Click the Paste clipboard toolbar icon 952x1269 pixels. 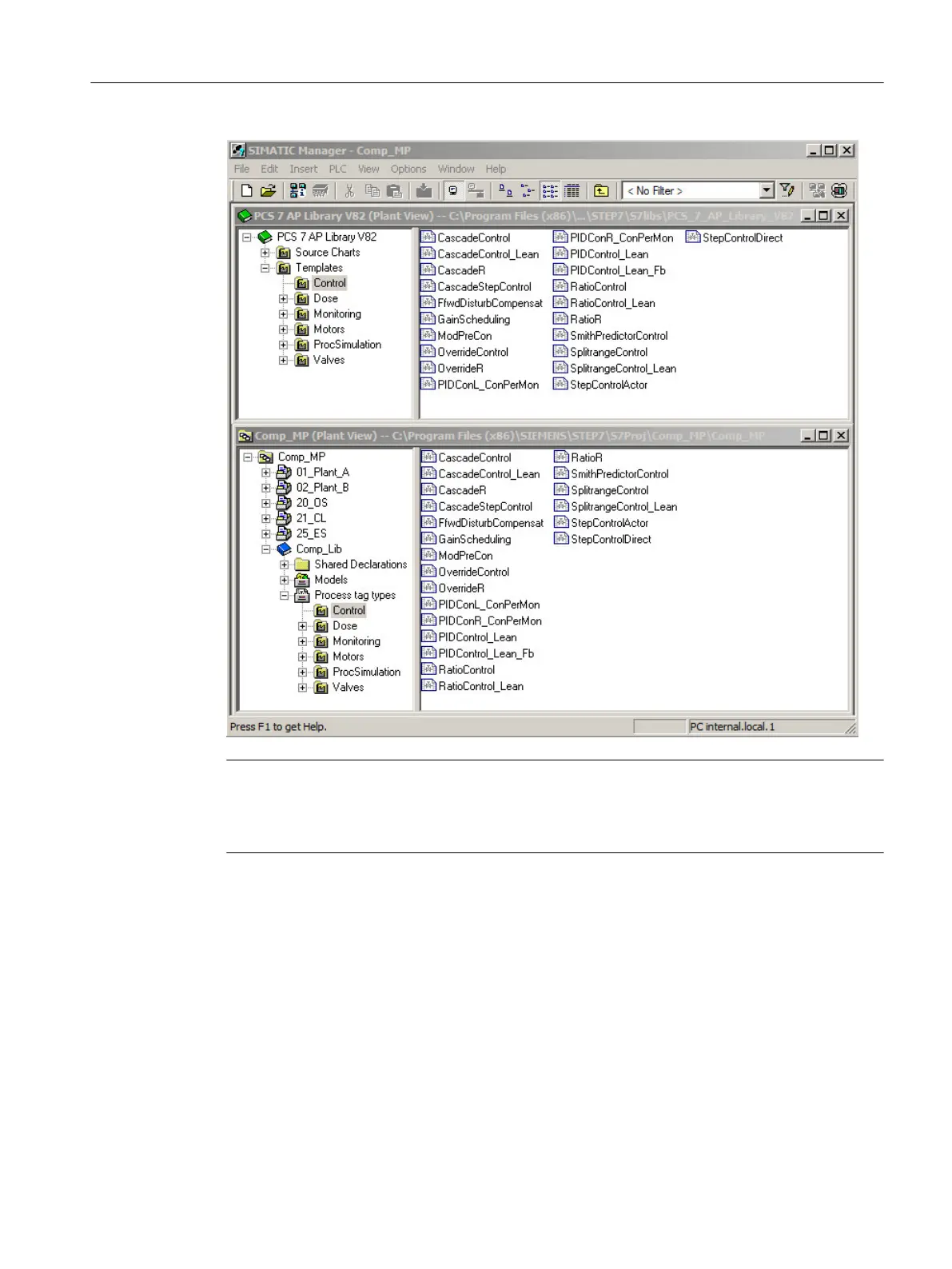[394, 190]
